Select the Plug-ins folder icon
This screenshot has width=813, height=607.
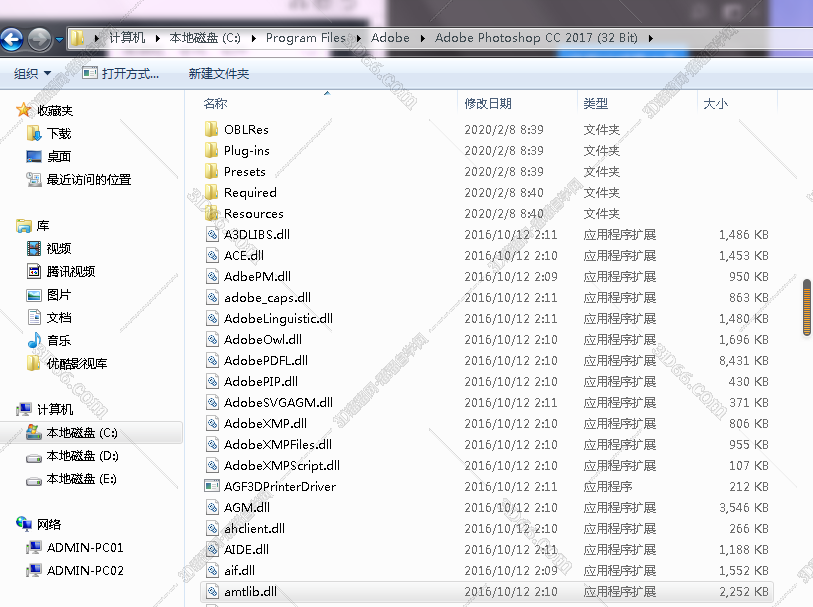click(212, 150)
